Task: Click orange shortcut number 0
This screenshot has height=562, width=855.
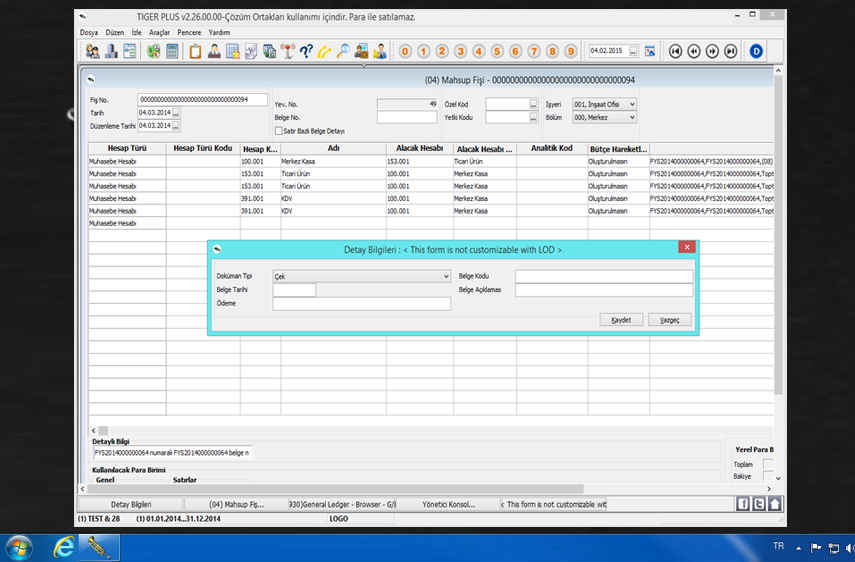Action: [x=405, y=51]
